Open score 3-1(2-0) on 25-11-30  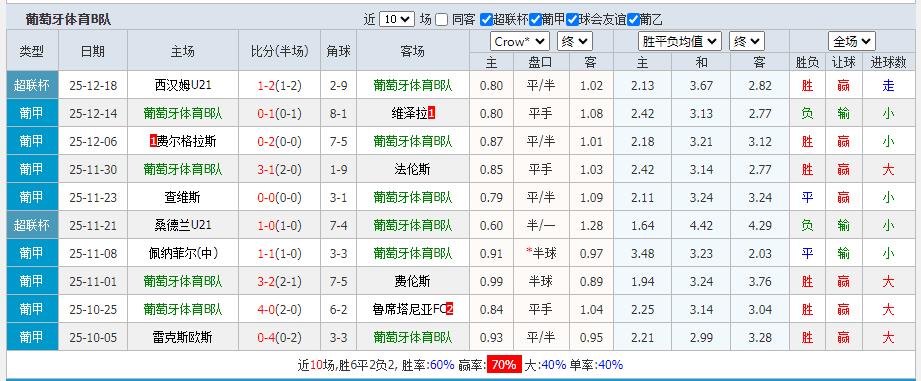[x=280, y=170]
